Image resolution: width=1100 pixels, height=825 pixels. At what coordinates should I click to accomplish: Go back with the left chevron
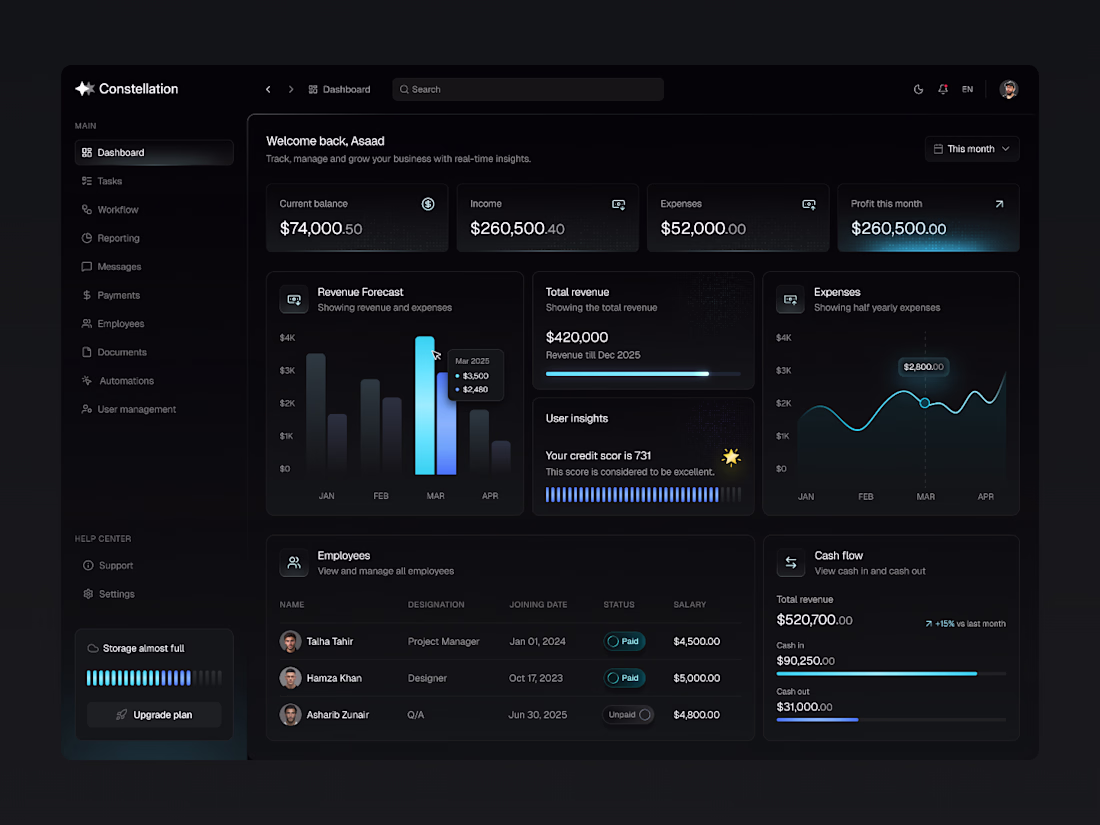pos(268,89)
